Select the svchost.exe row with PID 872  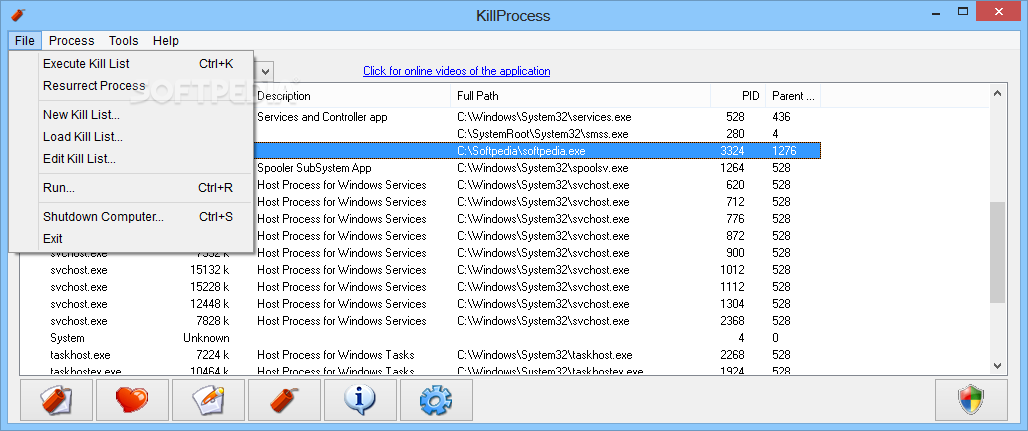point(537,236)
